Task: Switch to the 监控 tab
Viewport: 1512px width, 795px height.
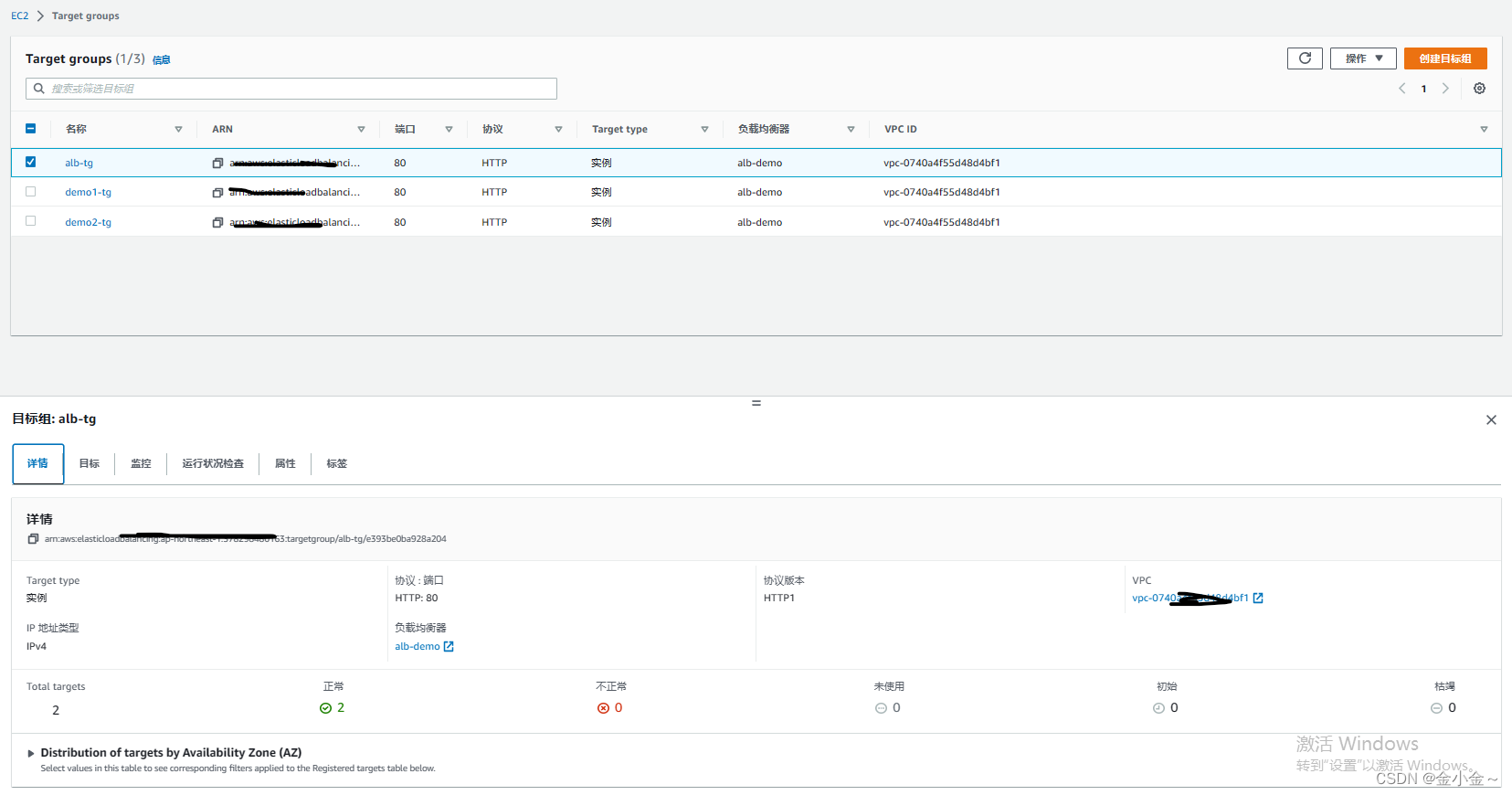Action: [x=141, y=464]
